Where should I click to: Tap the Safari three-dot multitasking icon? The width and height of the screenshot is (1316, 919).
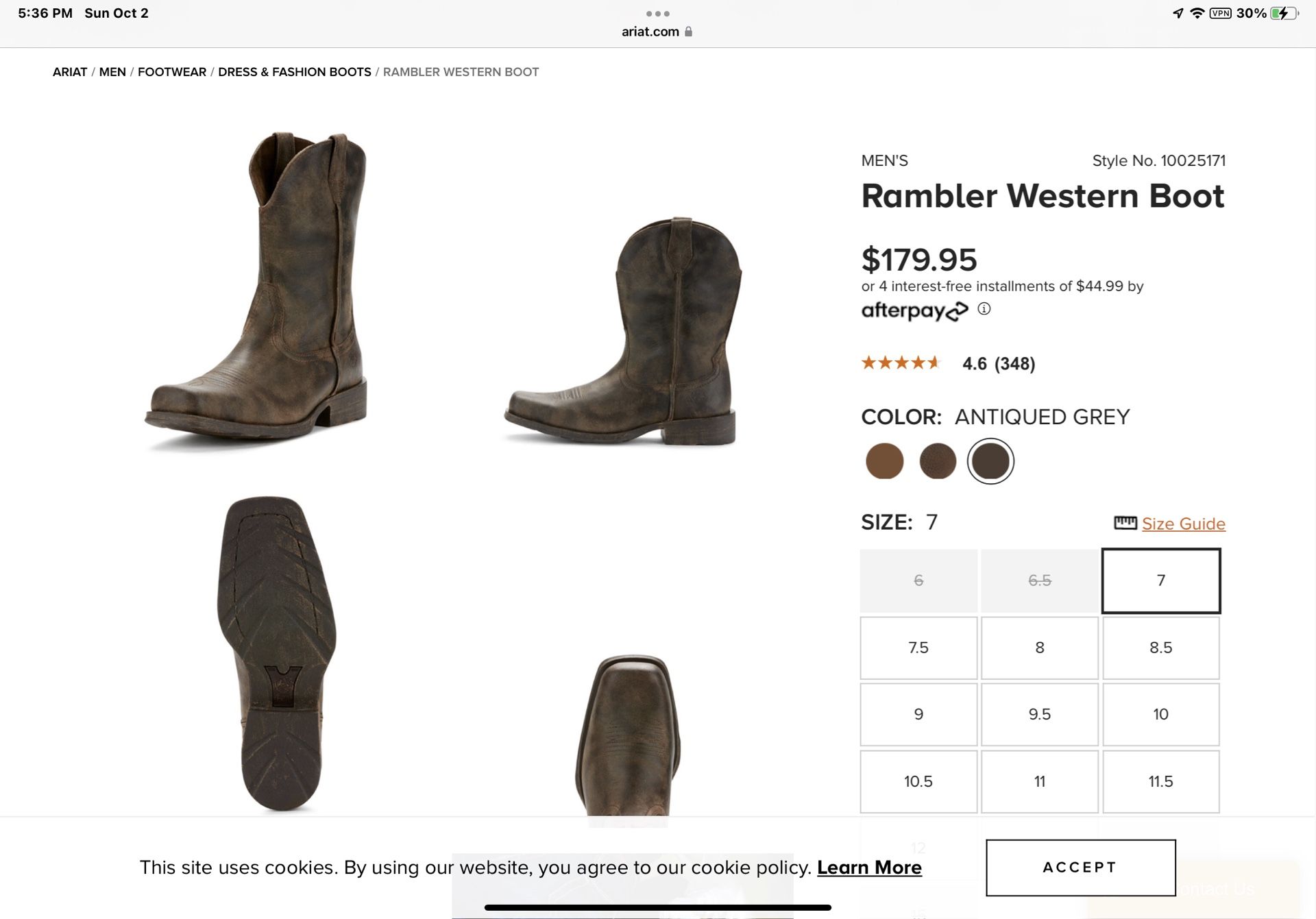pos(657,14)
